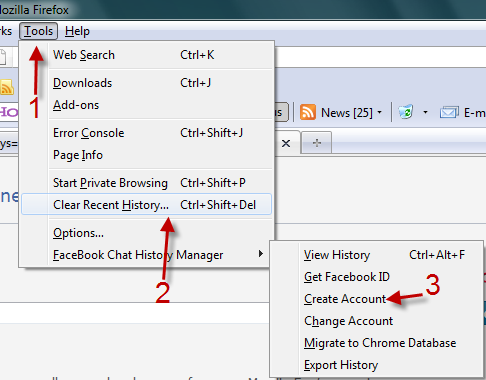Open the News [25] dropdown arrow
The height and width of the screenshot is (380, 486).
[x=379, y=112]
